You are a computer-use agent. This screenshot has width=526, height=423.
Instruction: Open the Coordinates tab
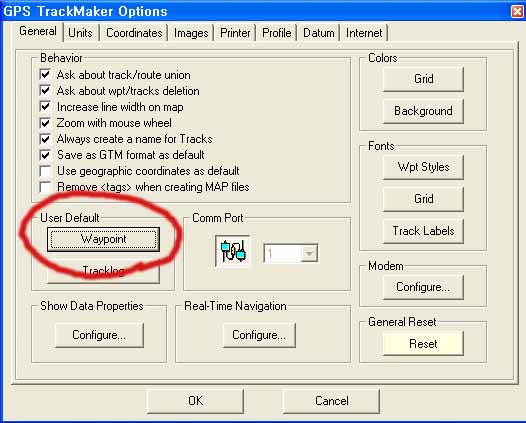[x=134, y=33]
